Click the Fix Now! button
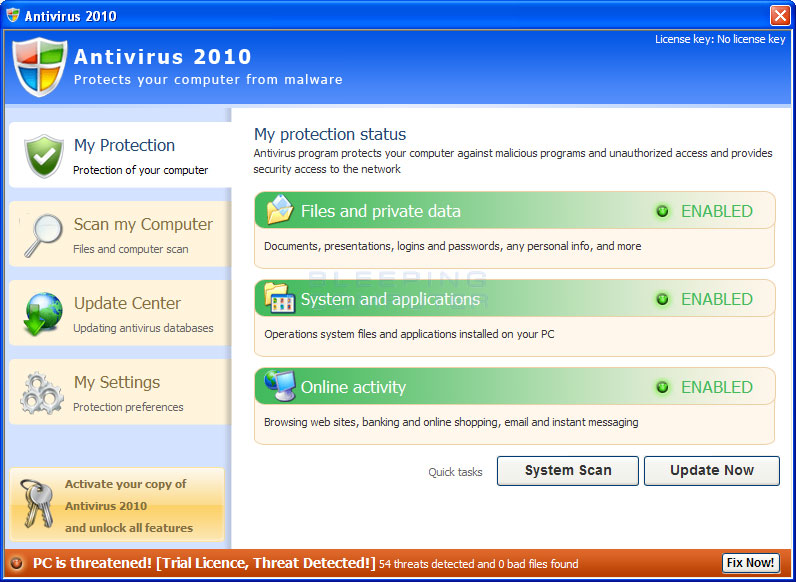This screenshot has height=582, width=796. click(750, 563)
